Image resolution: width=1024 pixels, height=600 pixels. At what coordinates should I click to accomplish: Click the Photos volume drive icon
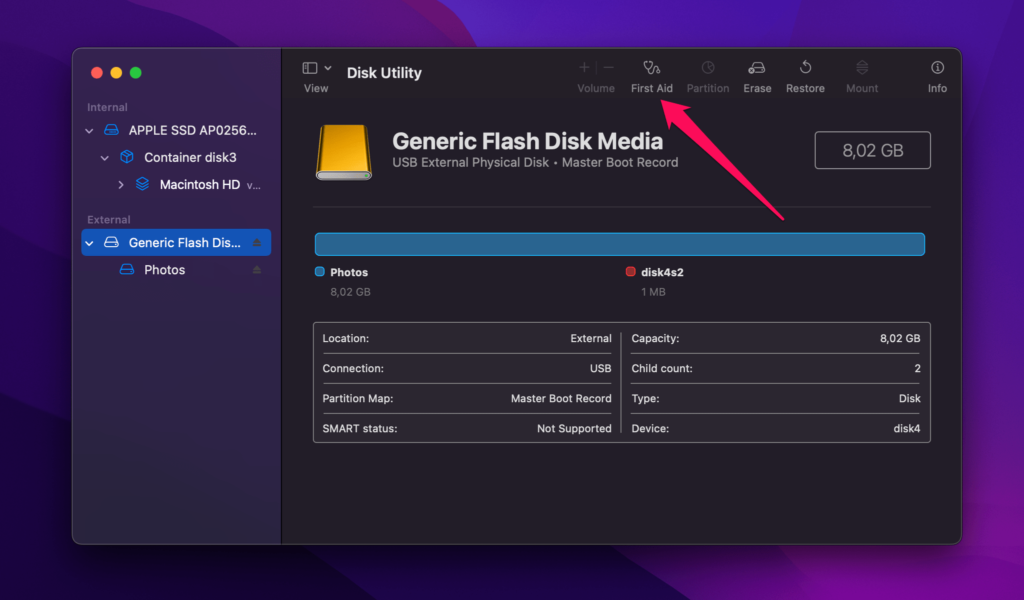pyautogui.click(x=127, y=270)
